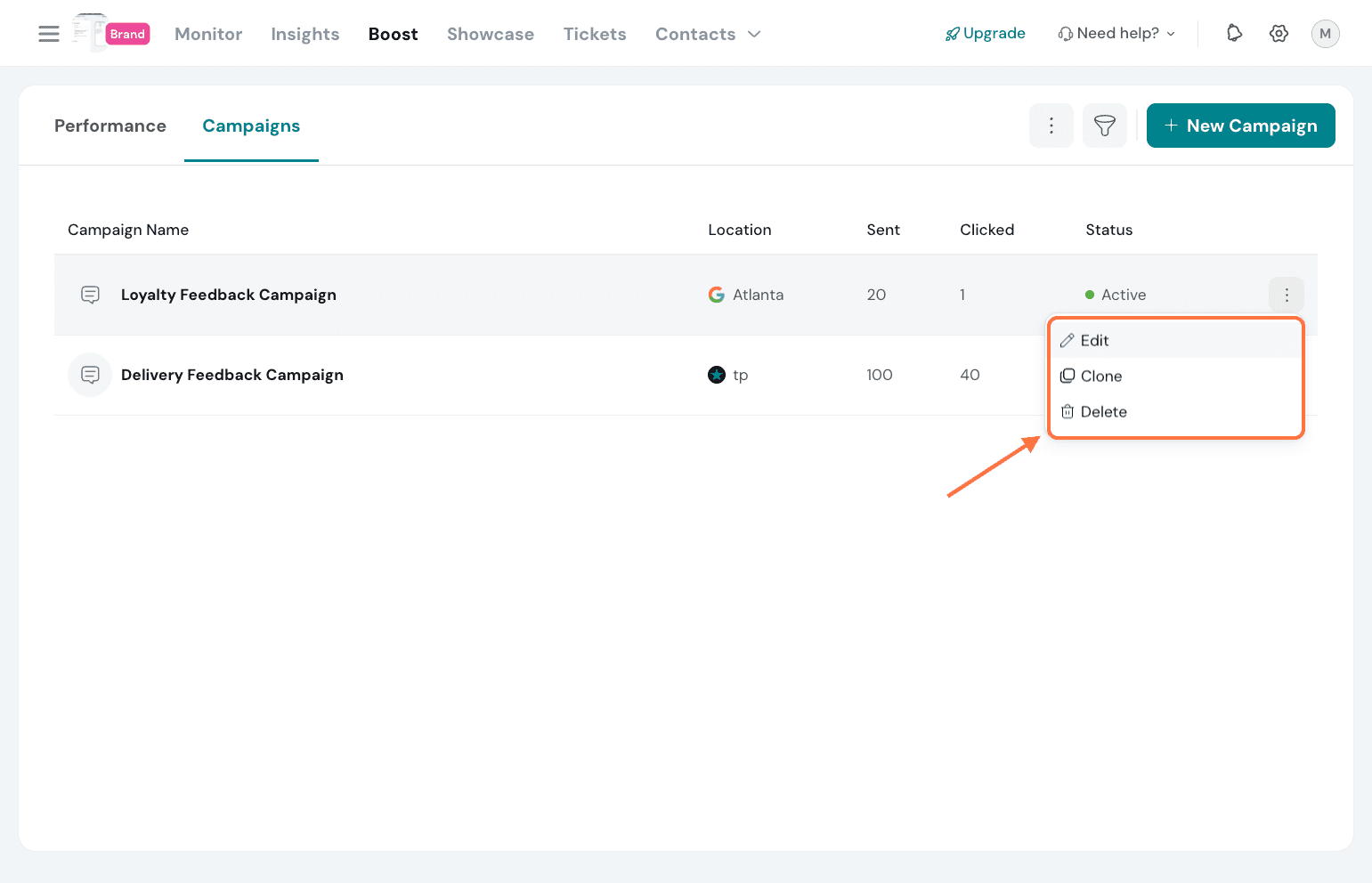Open the hamburger menu icon

[49, 34]
